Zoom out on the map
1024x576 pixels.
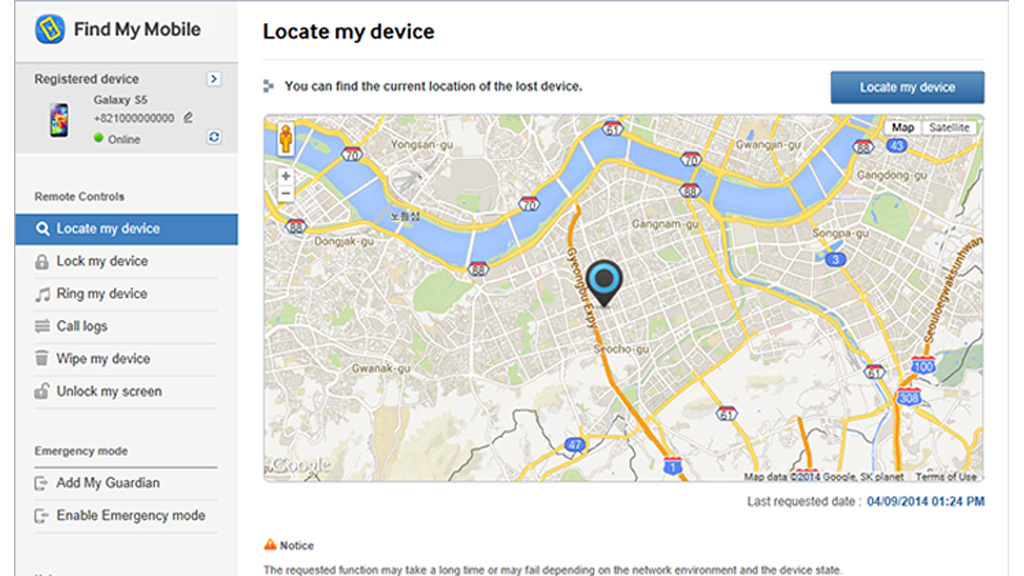click(x=286, y=193)
